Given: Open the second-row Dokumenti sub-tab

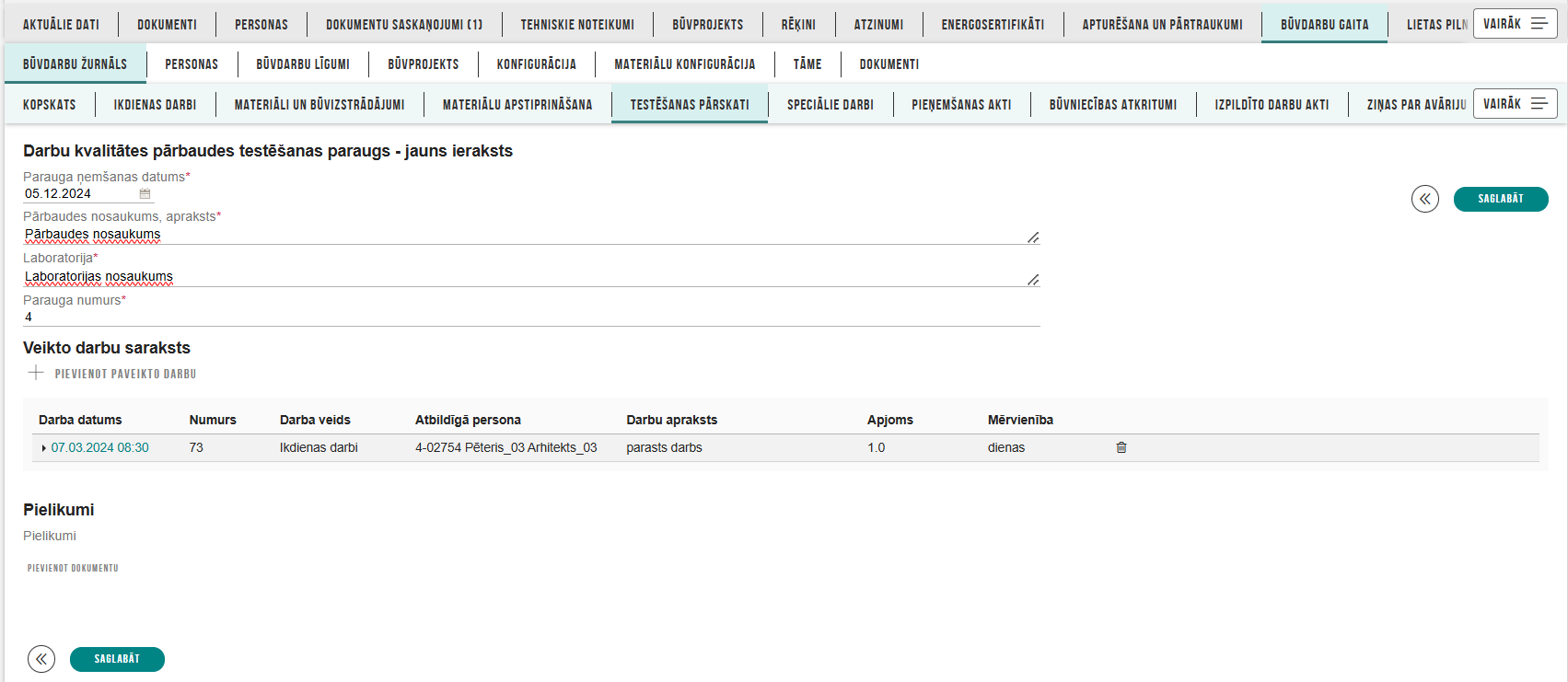Looking at the screenshot, I should coord(889,64).
